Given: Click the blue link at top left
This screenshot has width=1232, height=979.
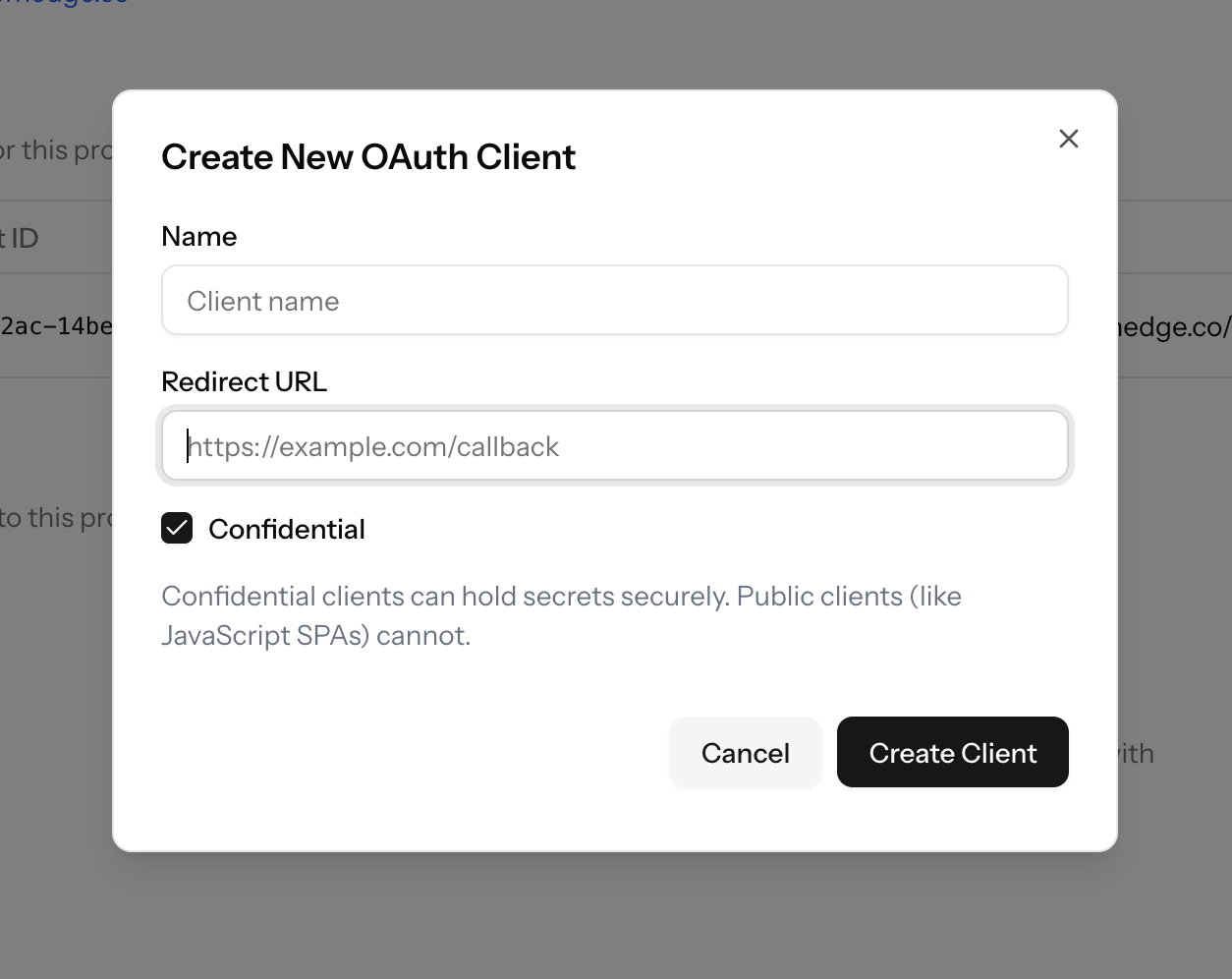Looking at the screenshot, I should [x=69, y=3].
